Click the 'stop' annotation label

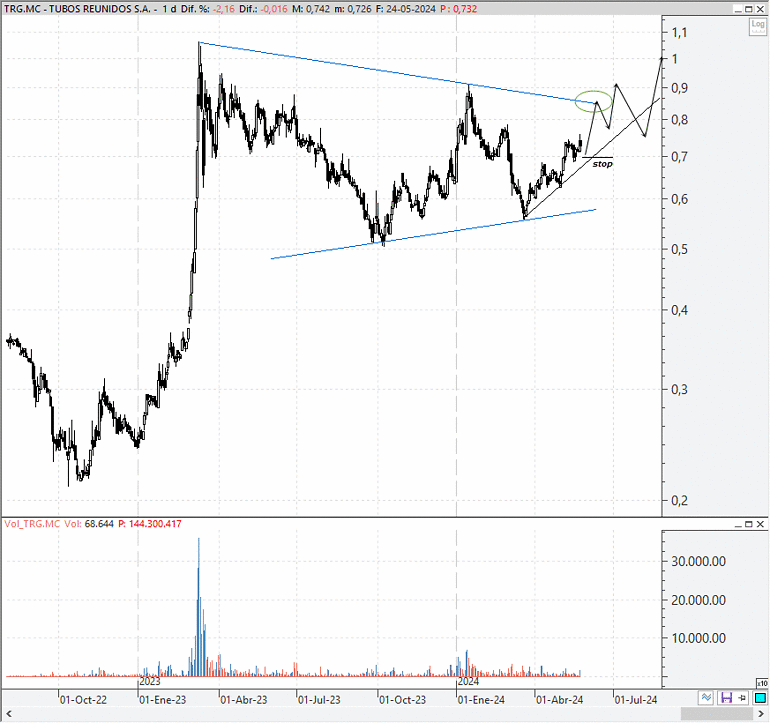[x=603, y=164]
